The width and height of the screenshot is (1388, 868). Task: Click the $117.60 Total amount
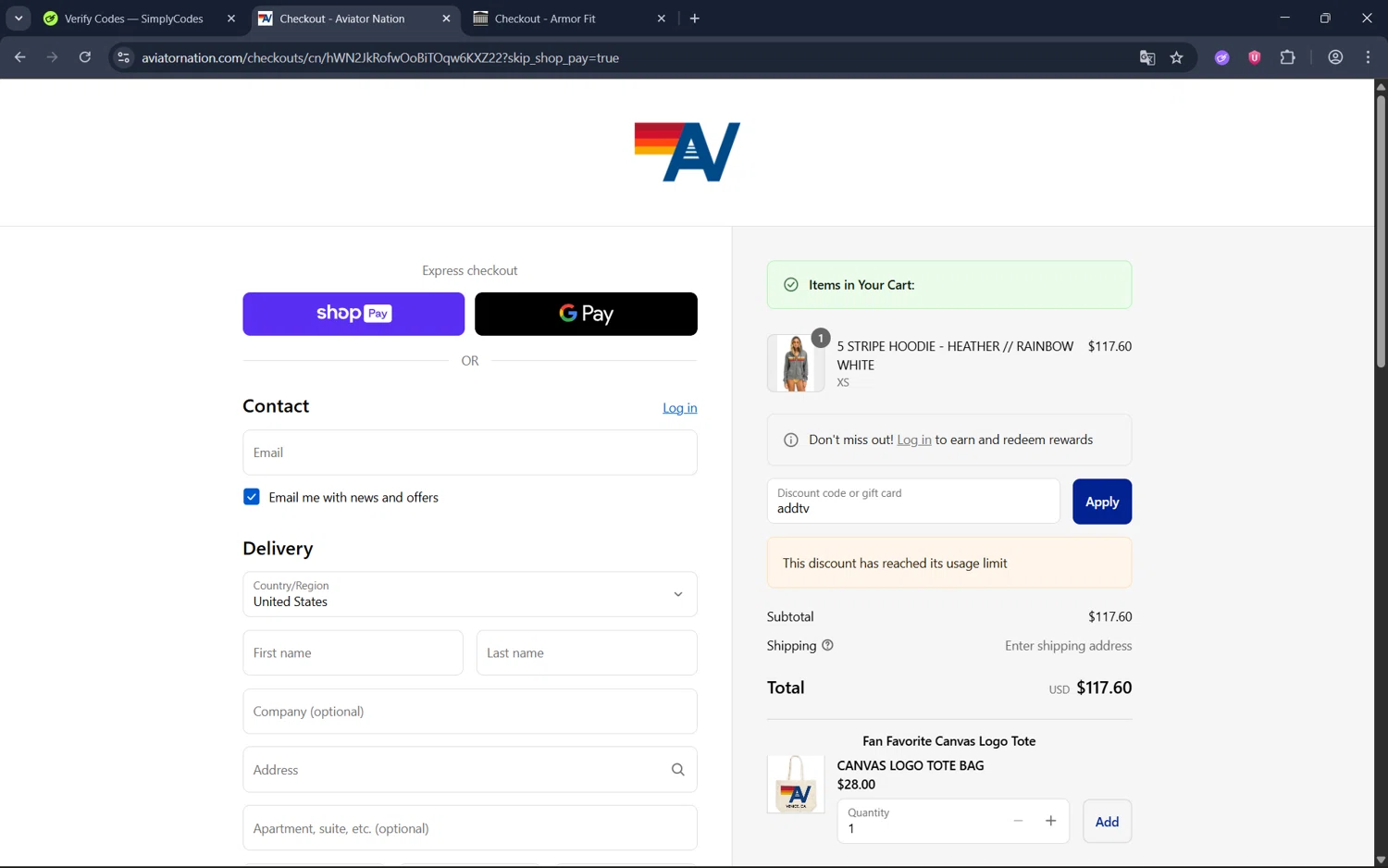tap(1104, 688)
